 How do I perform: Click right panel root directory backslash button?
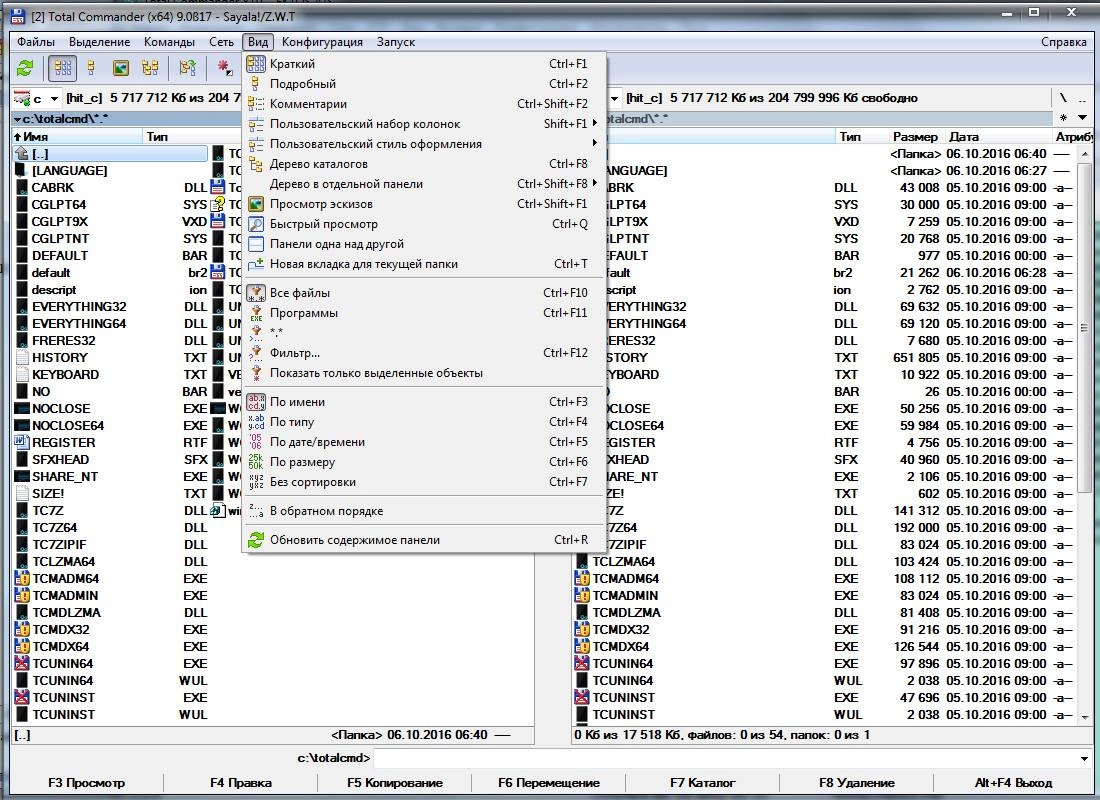1064,98
